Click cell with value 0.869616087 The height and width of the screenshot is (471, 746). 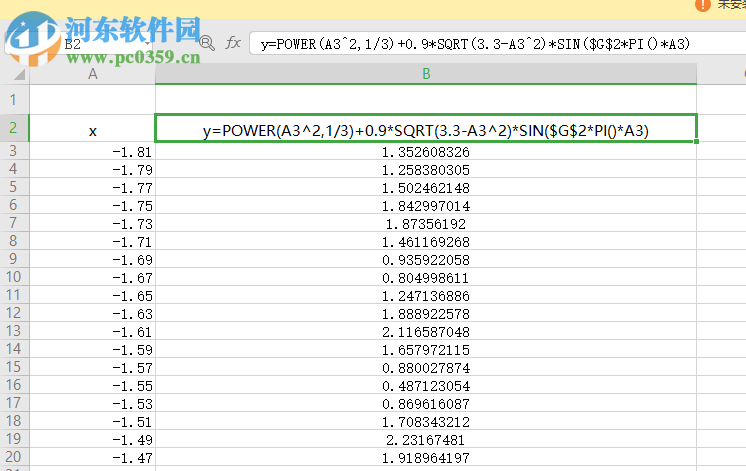coord(426,403)
